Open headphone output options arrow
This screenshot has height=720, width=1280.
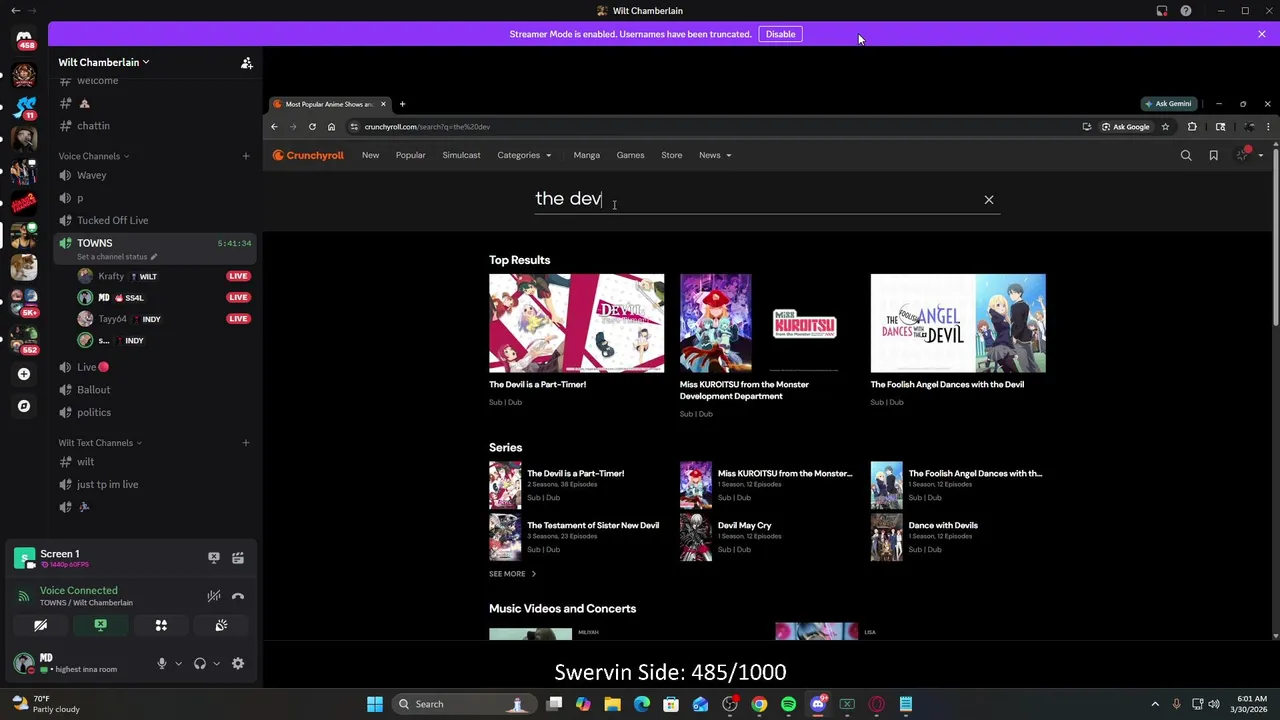tap(216, 663)
